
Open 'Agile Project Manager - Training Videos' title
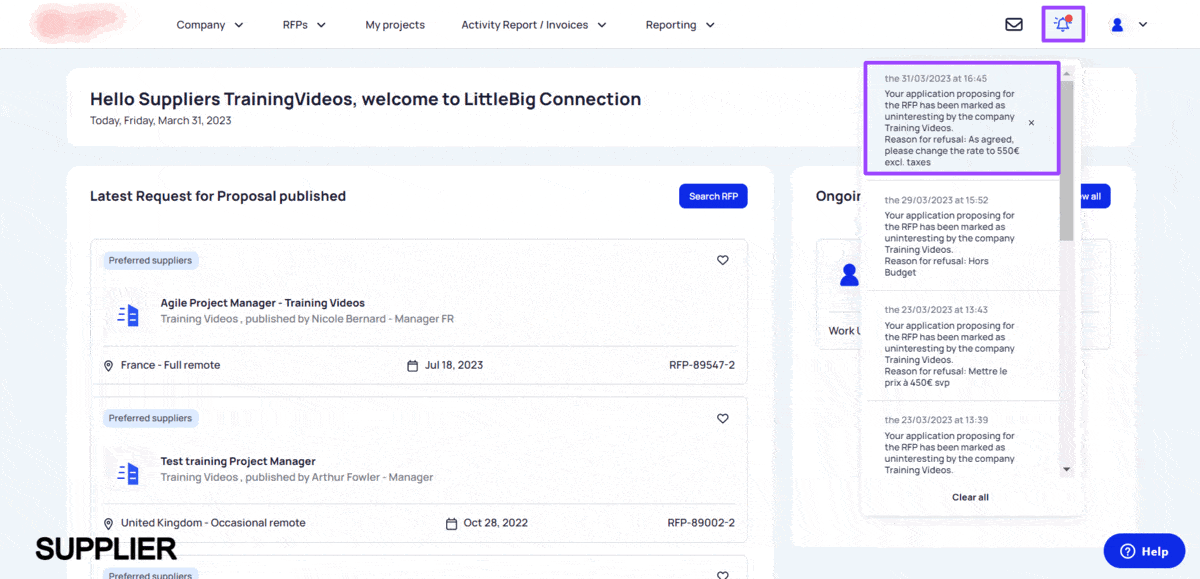[263, 303]
